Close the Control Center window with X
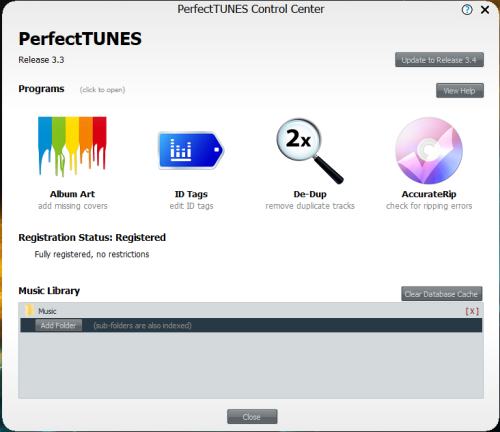Screen dimensions: 500x432 point(485,10)
